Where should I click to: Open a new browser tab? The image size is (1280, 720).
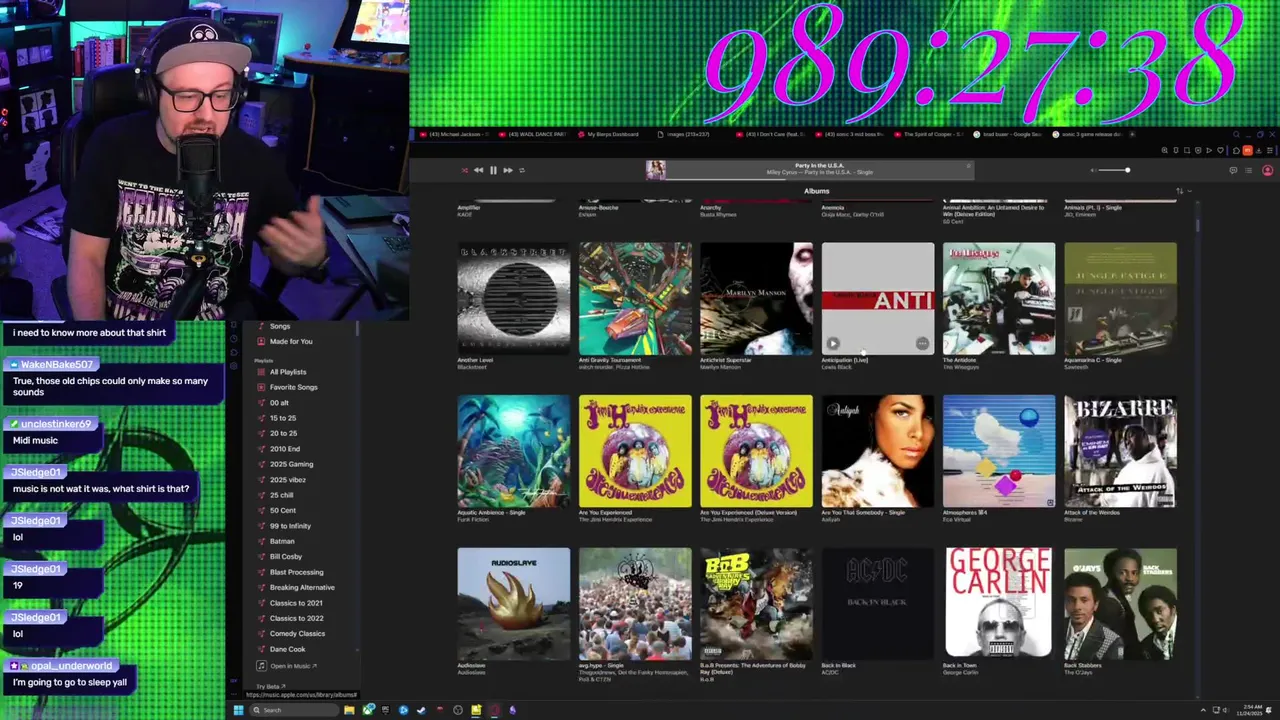coord(1133,134)
